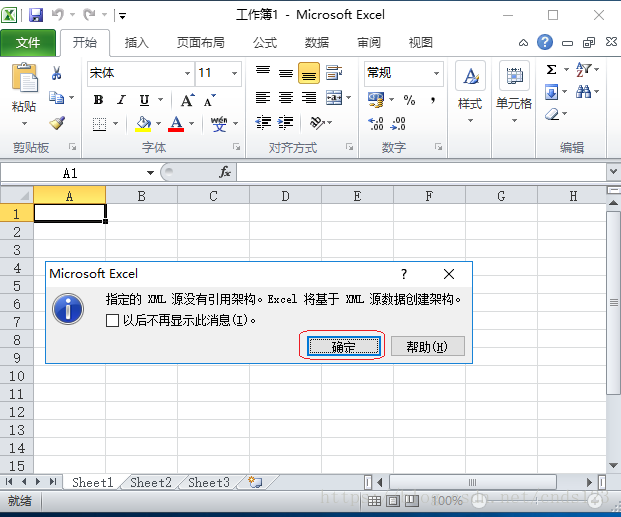Click 确定 button in dialog

tap(343, 347)
